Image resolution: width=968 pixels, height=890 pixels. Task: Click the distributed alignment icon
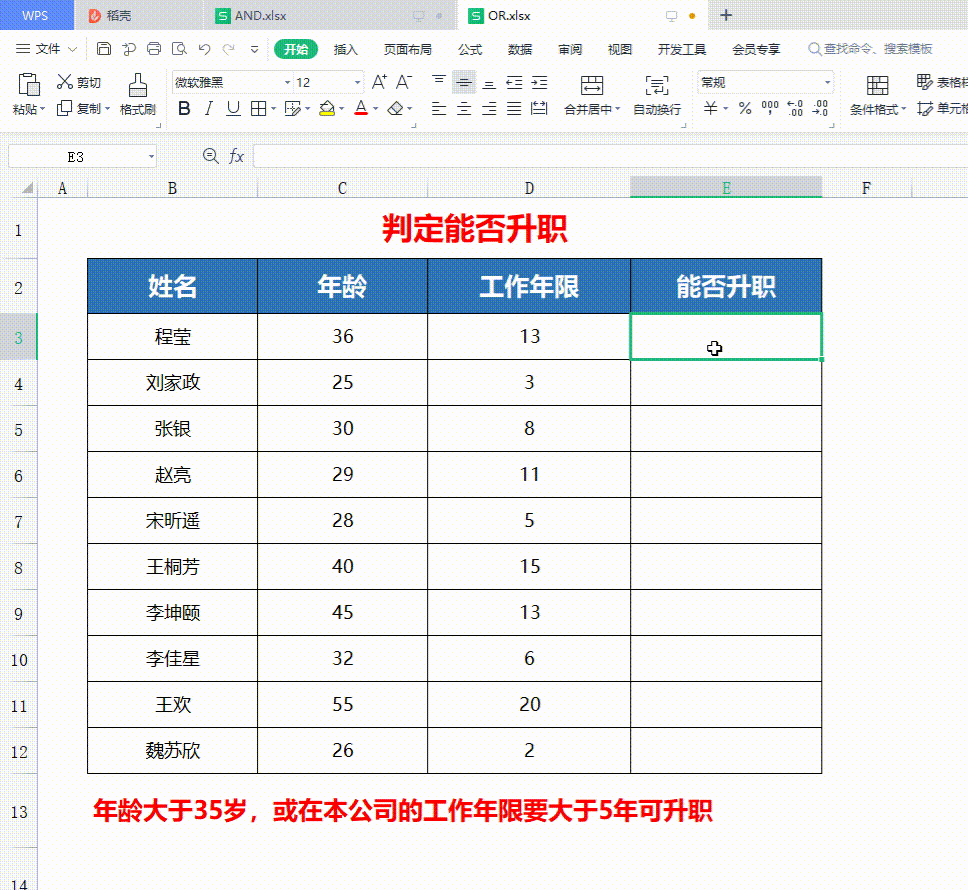pos(539,109)
